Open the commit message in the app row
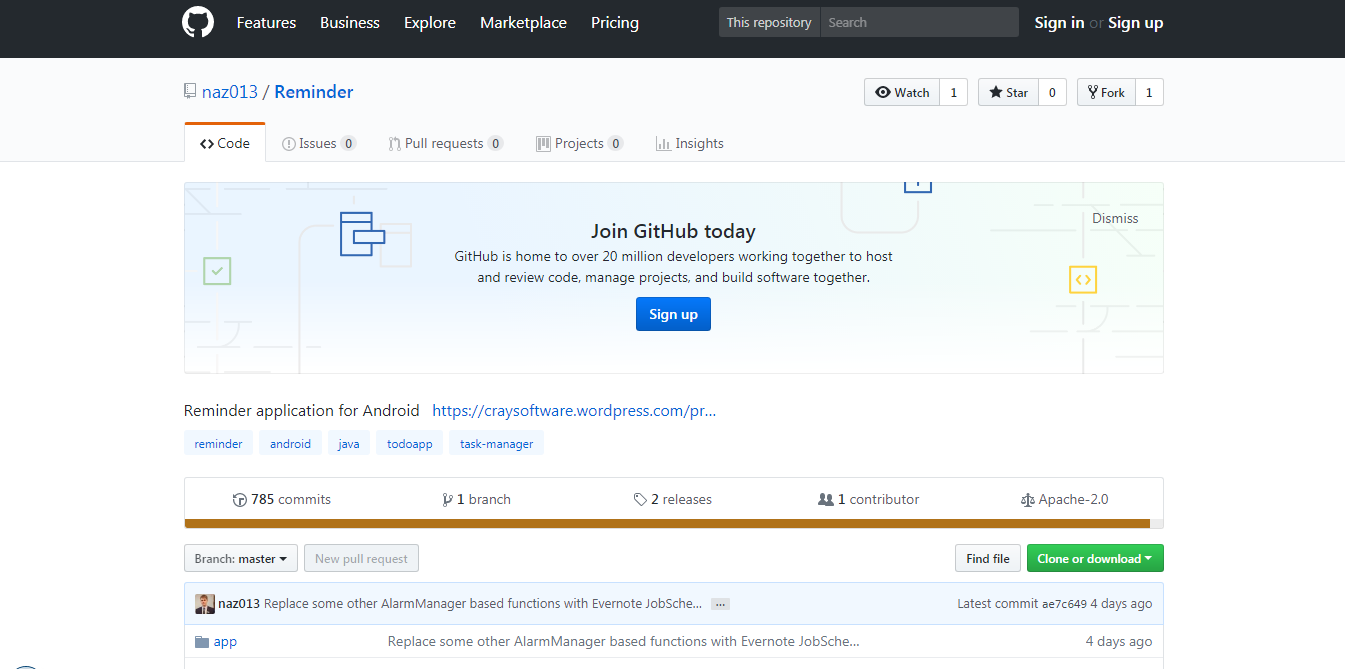The height and width of the screenshot is (669, 1345). point(624,642)
